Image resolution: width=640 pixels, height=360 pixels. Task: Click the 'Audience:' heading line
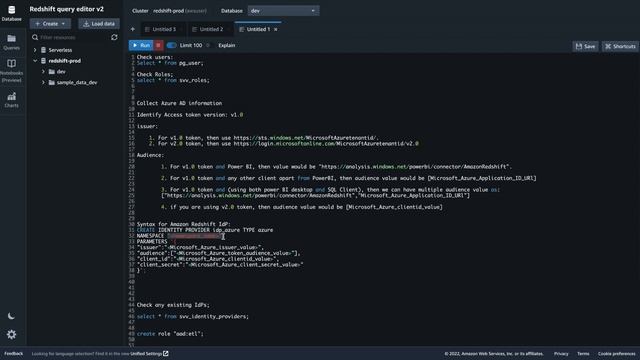pyautogui.click(x=150, y=156)
